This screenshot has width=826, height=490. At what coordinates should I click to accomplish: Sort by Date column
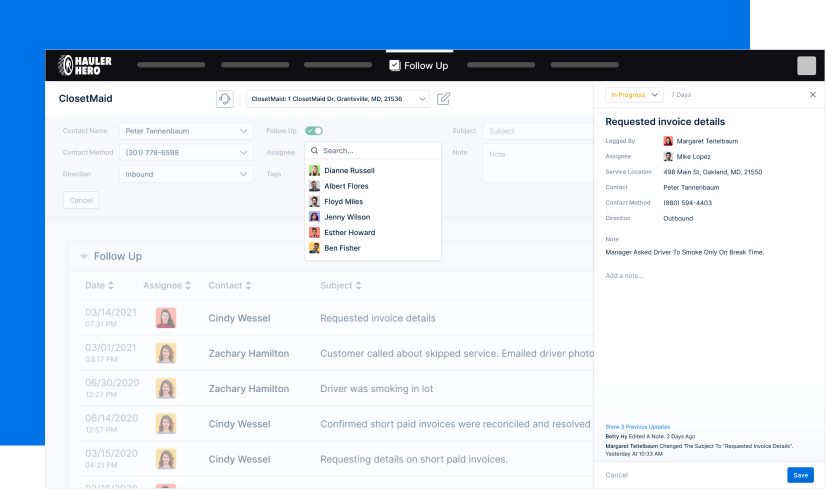(x=100, y=286)
